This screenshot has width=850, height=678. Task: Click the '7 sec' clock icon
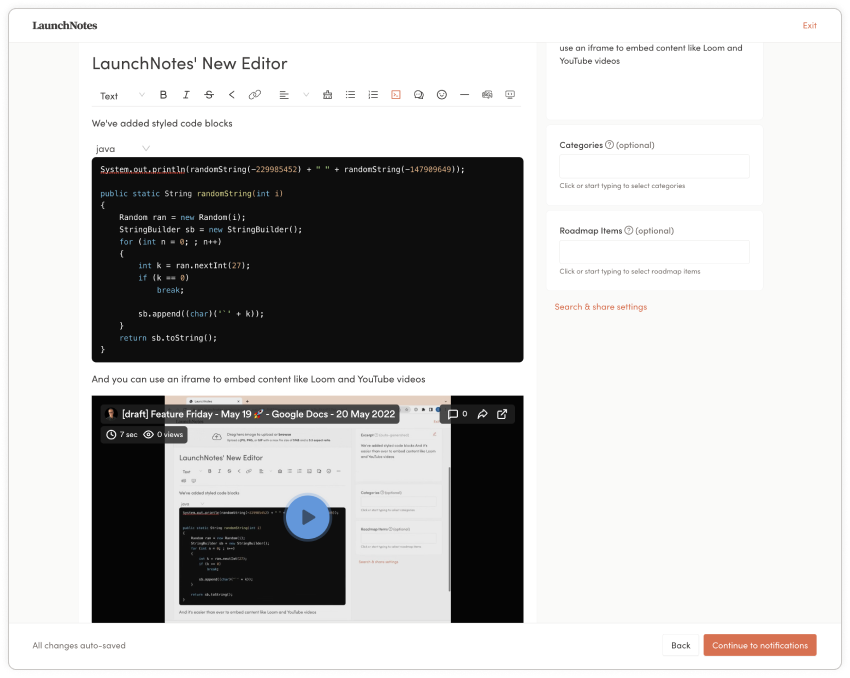[x=111, y=435]
